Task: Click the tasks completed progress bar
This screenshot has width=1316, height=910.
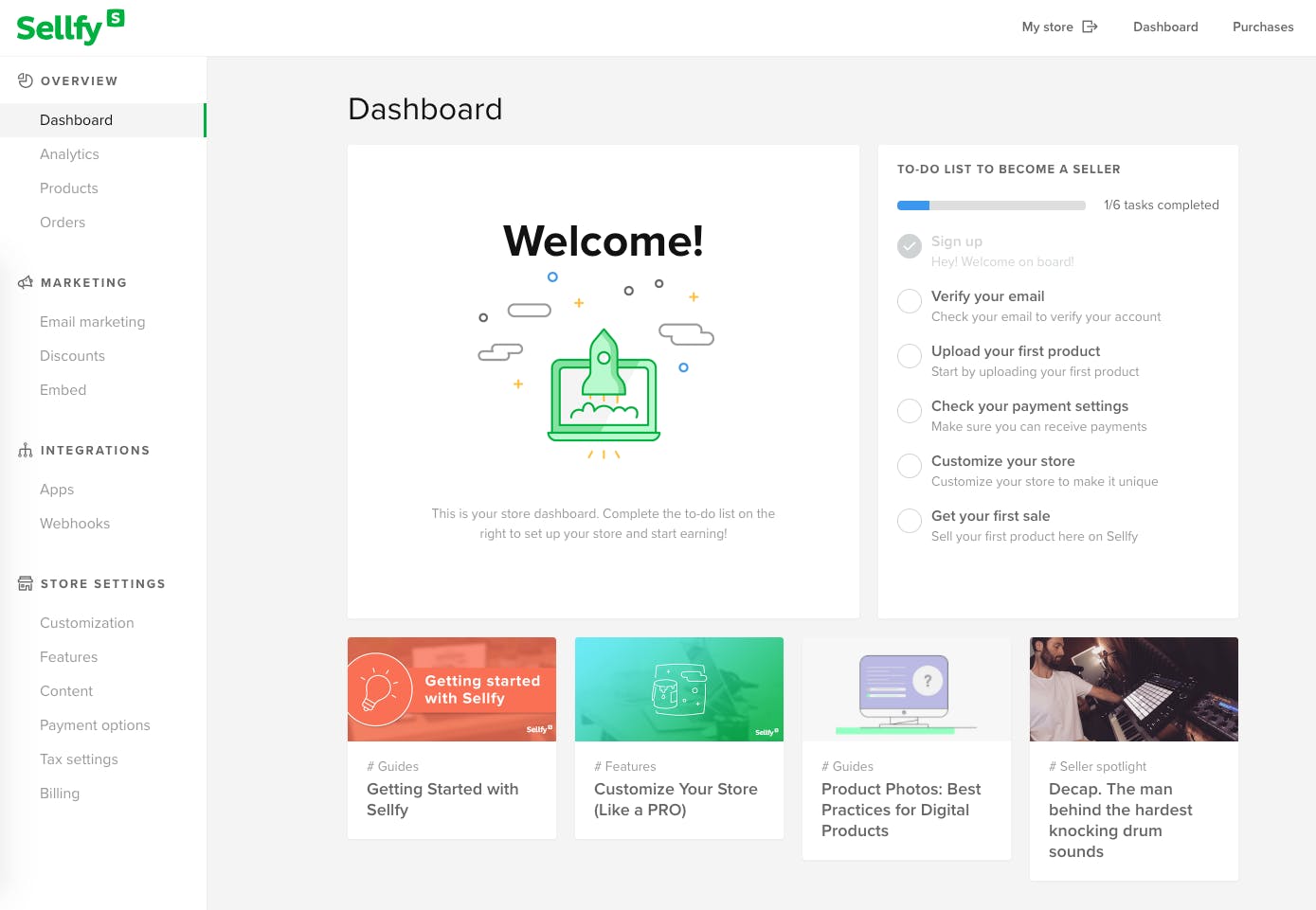Action: [x=991, y=205]
